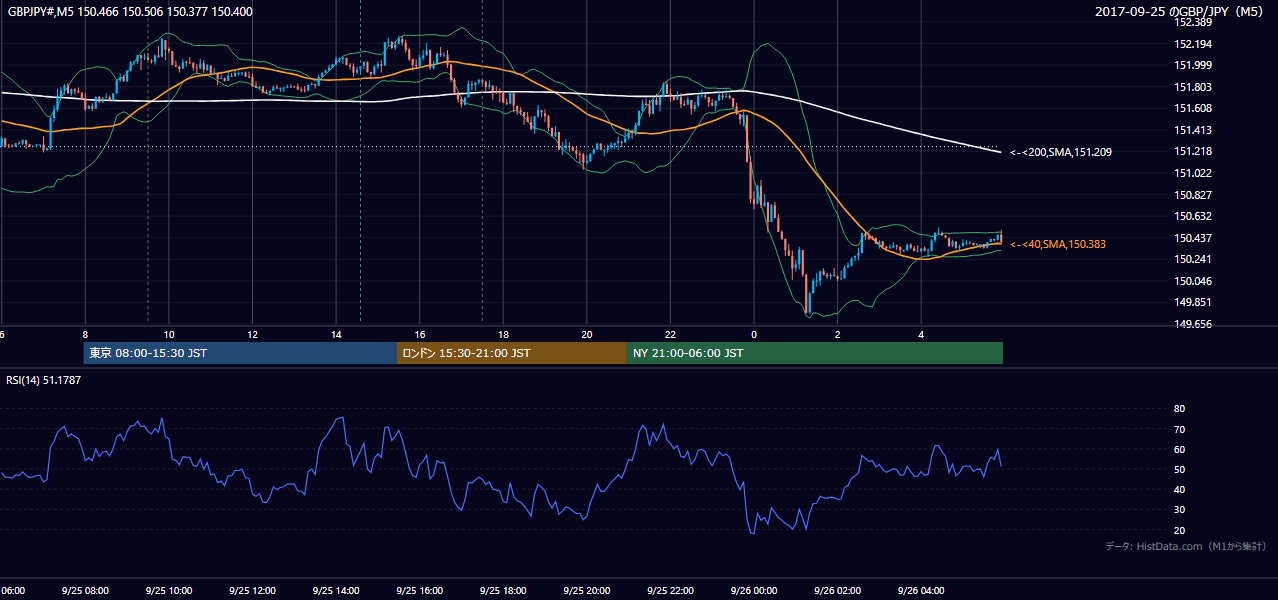Click the 9/25 12:00 date label
This screenshot has width=1278, height=600.
click(x=252, y=591)
